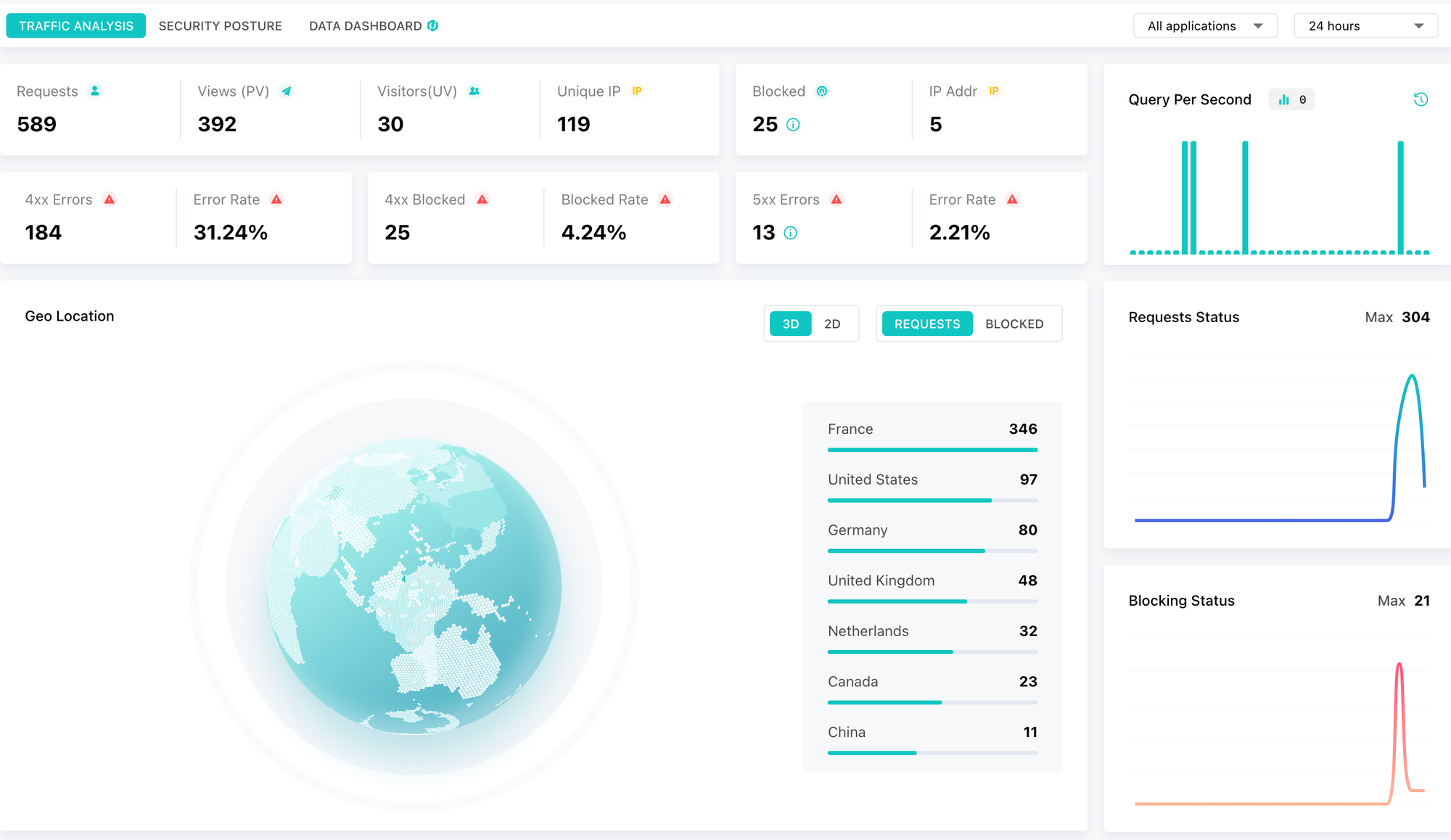Click the IP badge icon next to Unique IP
Screen dimensions: 1451x840
click(x=636, y=91)
